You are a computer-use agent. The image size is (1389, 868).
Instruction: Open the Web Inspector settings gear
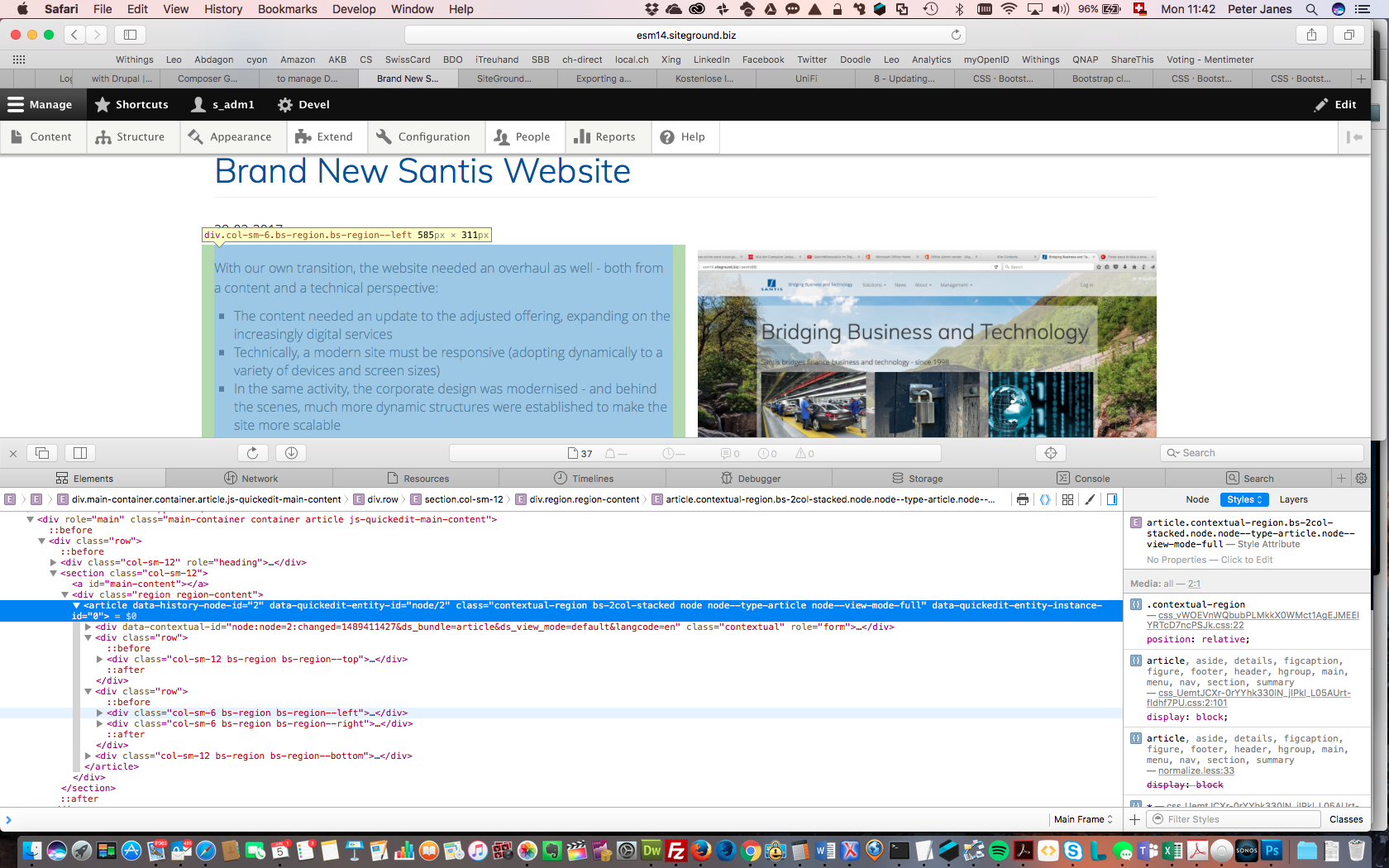[1360, 477]
